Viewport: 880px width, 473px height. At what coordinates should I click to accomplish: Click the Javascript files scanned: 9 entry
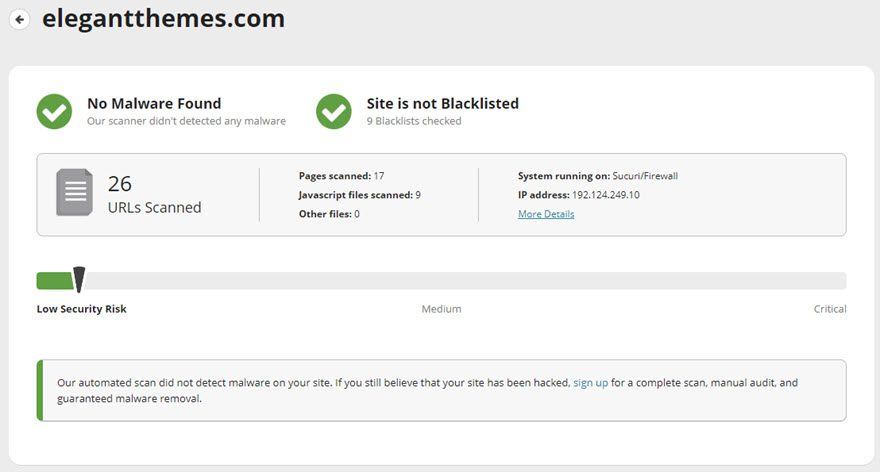(x=359, y=195)
